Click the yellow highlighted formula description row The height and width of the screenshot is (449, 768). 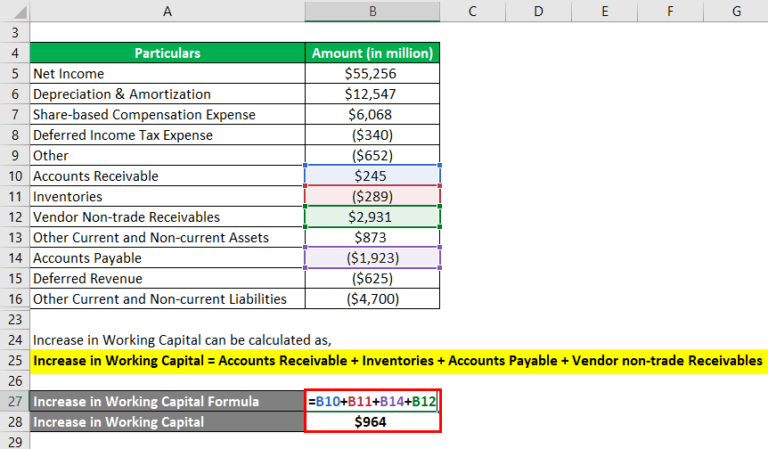(x=398, y=360)
